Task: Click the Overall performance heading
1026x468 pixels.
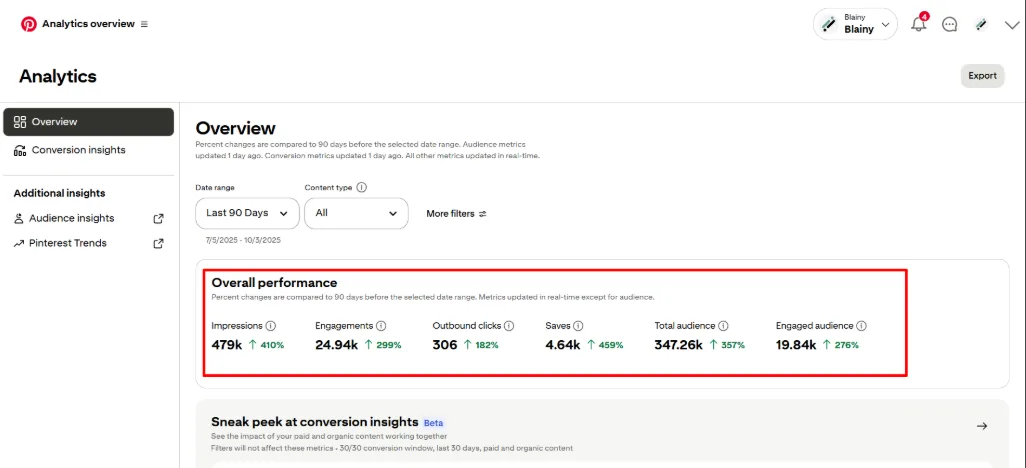Action: (x=274, y=283)
